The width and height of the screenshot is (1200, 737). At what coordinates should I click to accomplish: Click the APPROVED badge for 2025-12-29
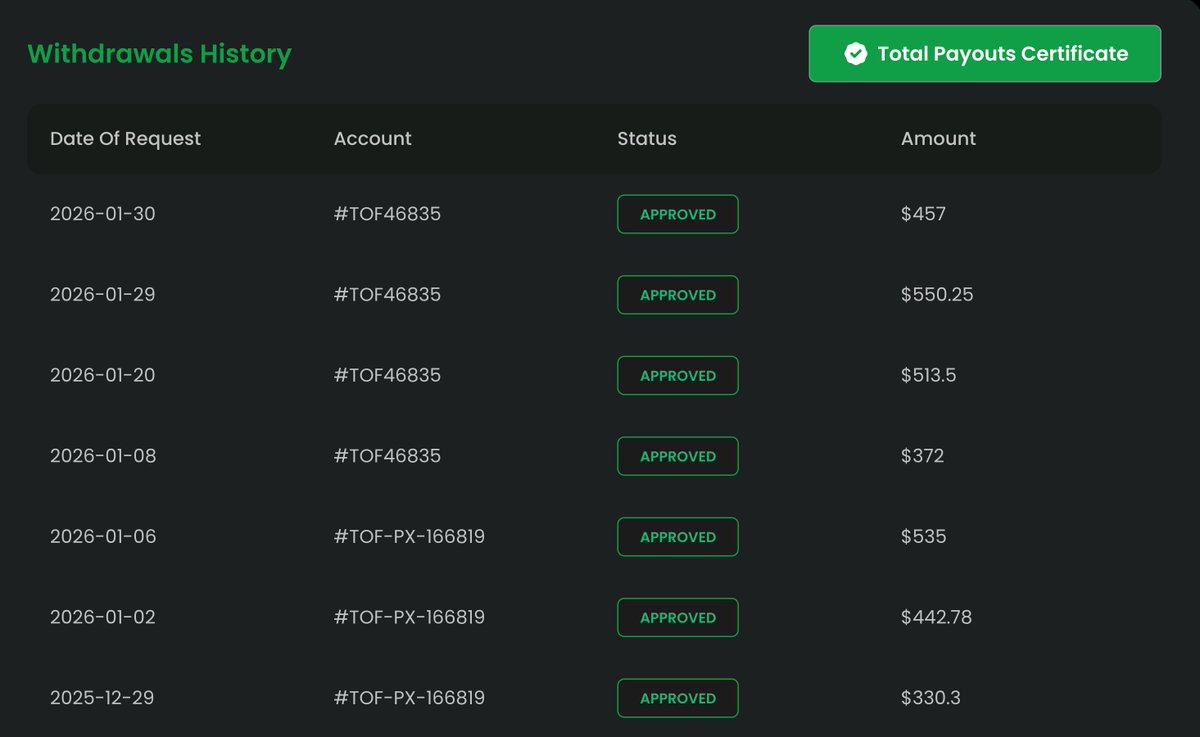tap(678, 698)
